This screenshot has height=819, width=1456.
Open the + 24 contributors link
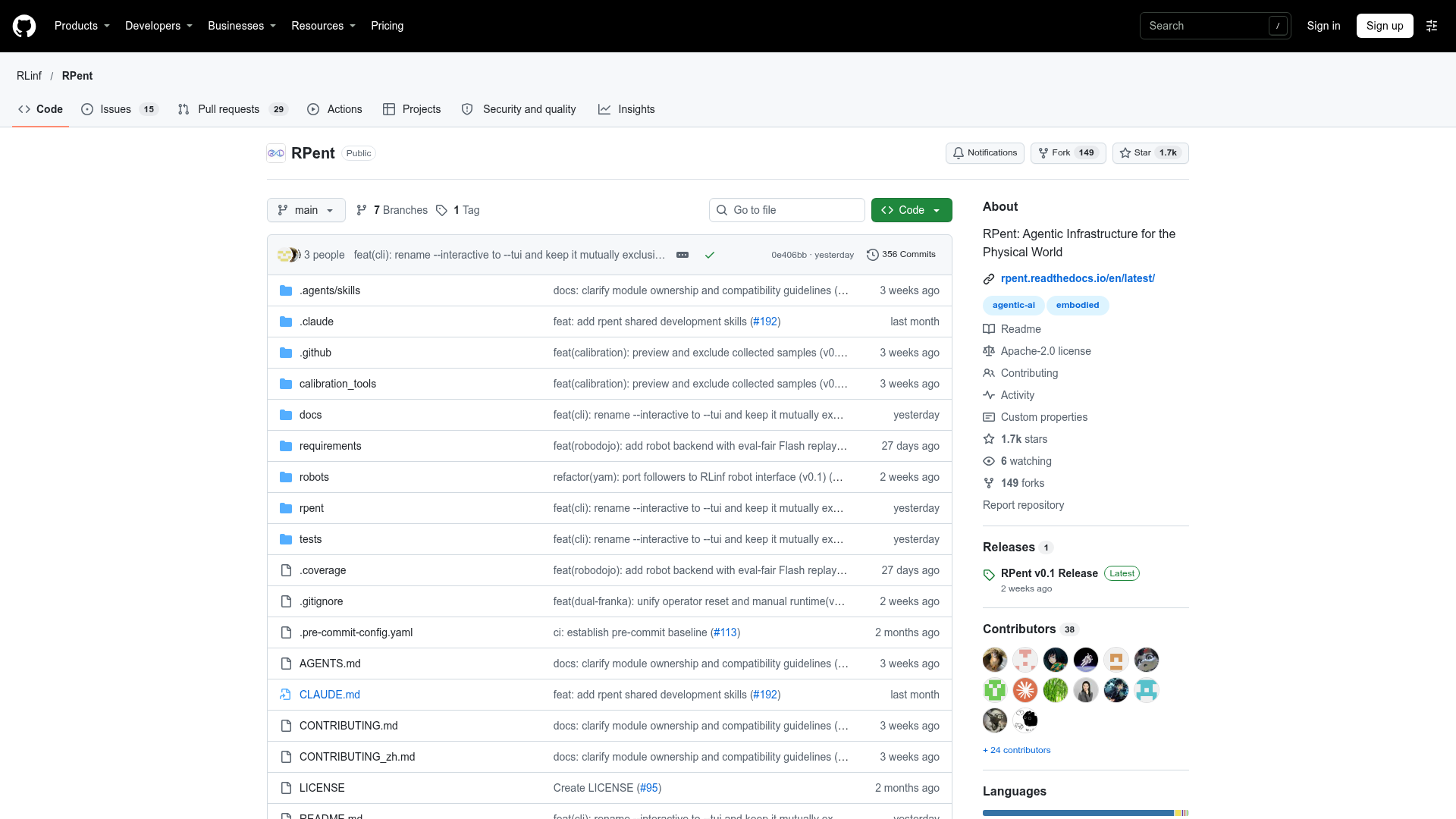(x=1017, y=750)
